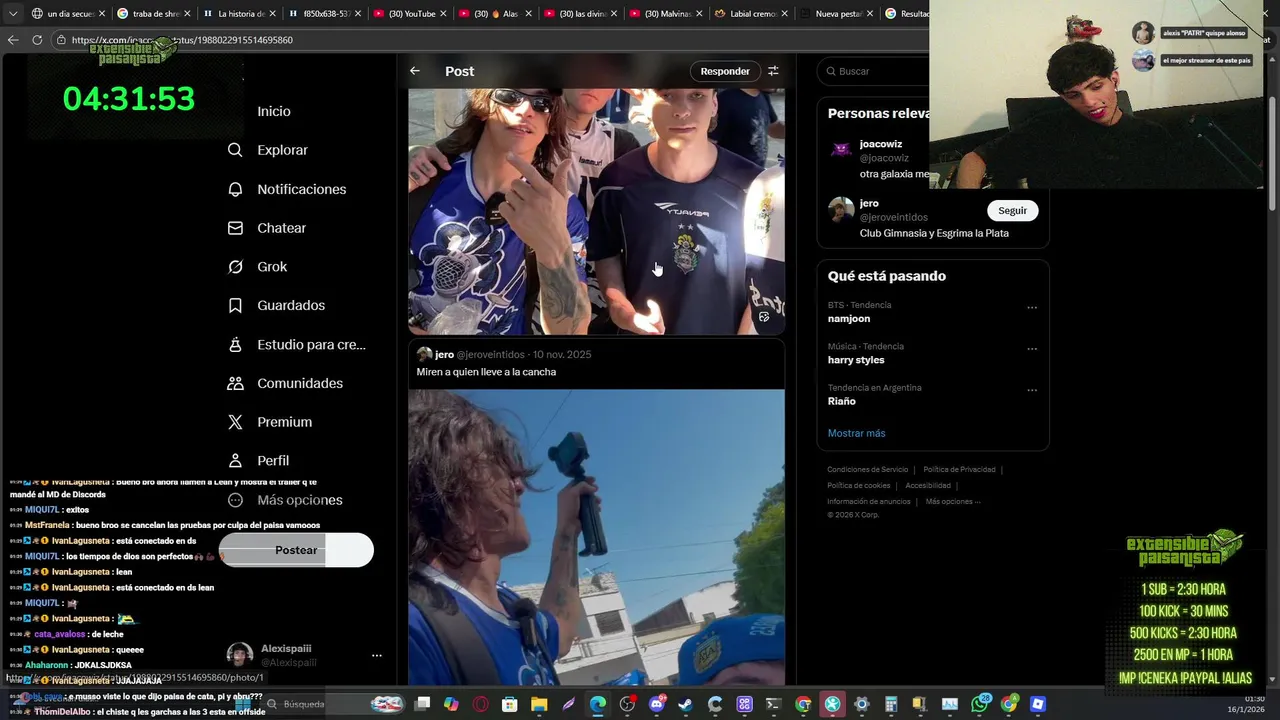Image resolution: width=1280 pixels, height=720 pixels.
Task: Open Política de cookies link
Action: click(x=858, y=485)
